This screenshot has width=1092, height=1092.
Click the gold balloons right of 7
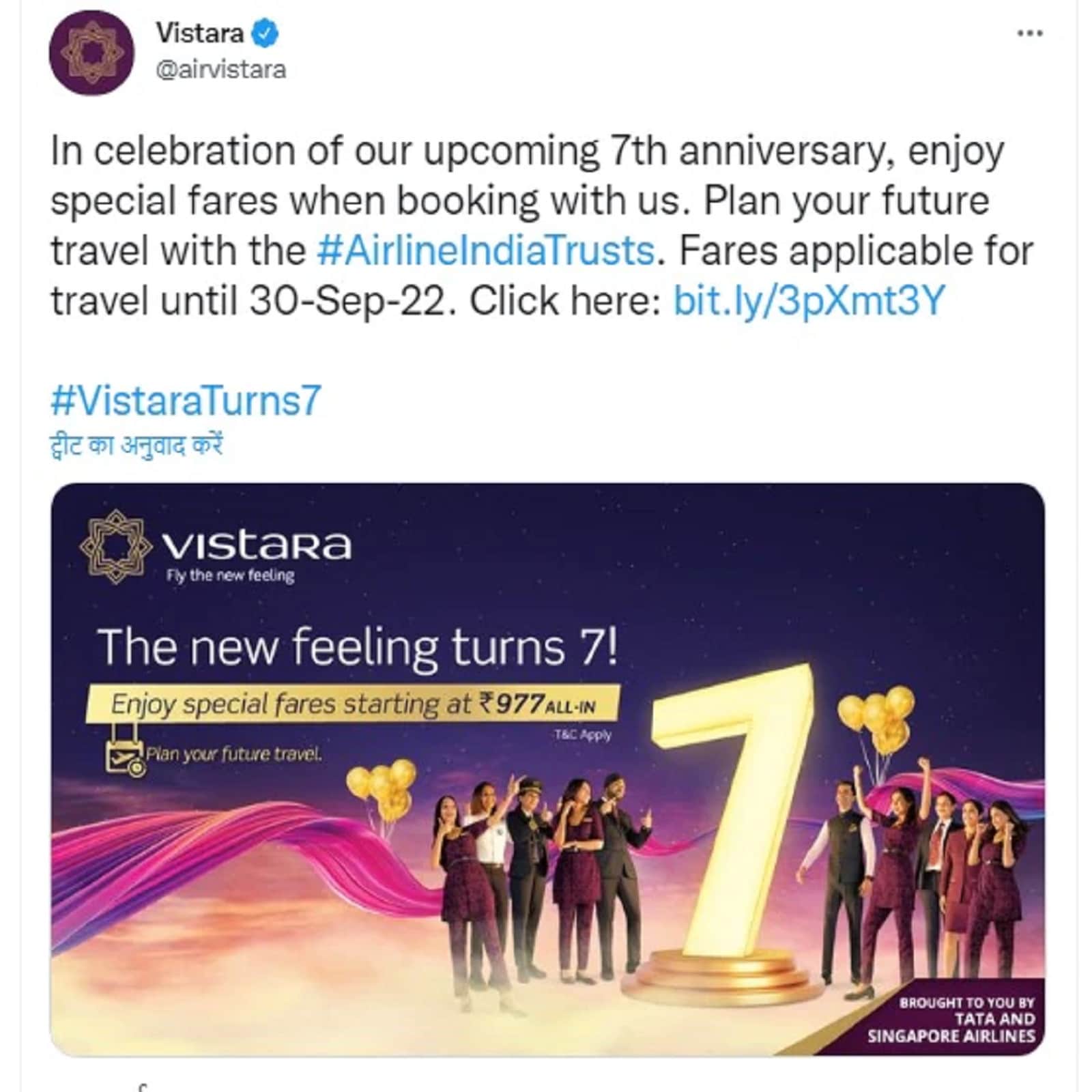(x=878, y=718)
